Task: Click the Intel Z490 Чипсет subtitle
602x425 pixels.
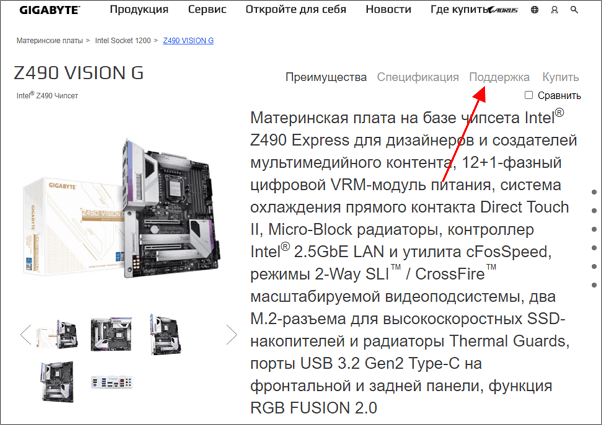Action: [x=47, y=95]
